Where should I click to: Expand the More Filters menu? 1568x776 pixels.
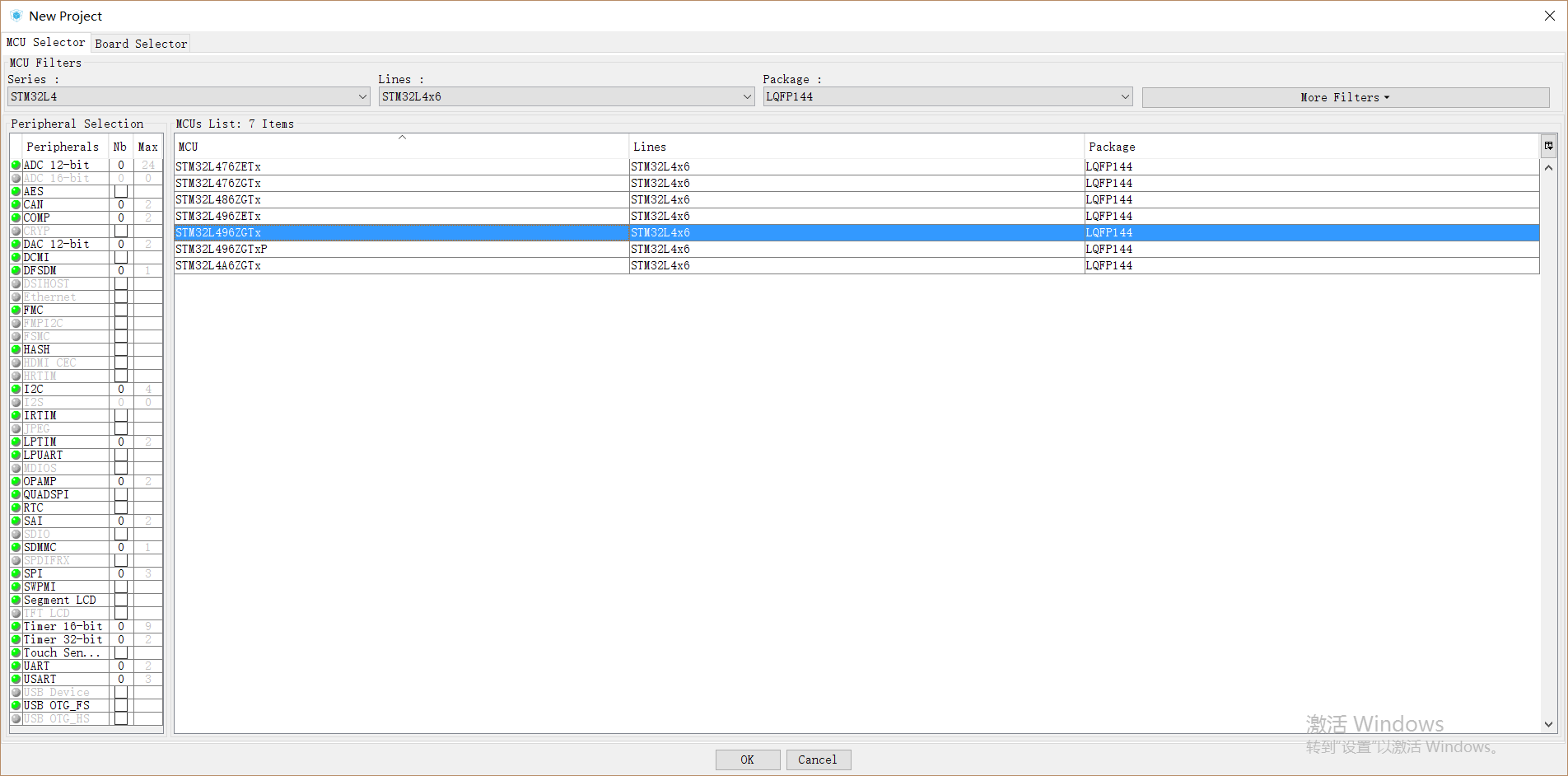tap(1345, 97)
